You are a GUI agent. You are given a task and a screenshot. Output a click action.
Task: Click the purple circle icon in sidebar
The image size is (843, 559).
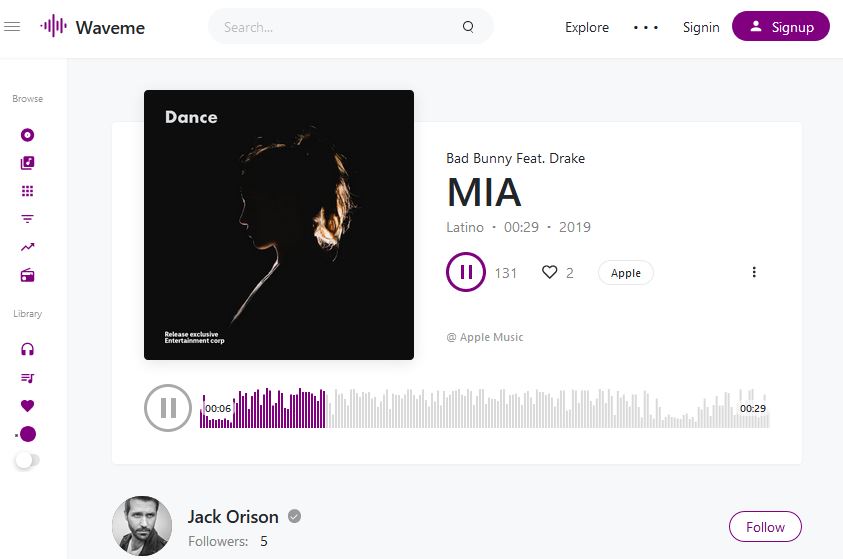pos(27,434)
